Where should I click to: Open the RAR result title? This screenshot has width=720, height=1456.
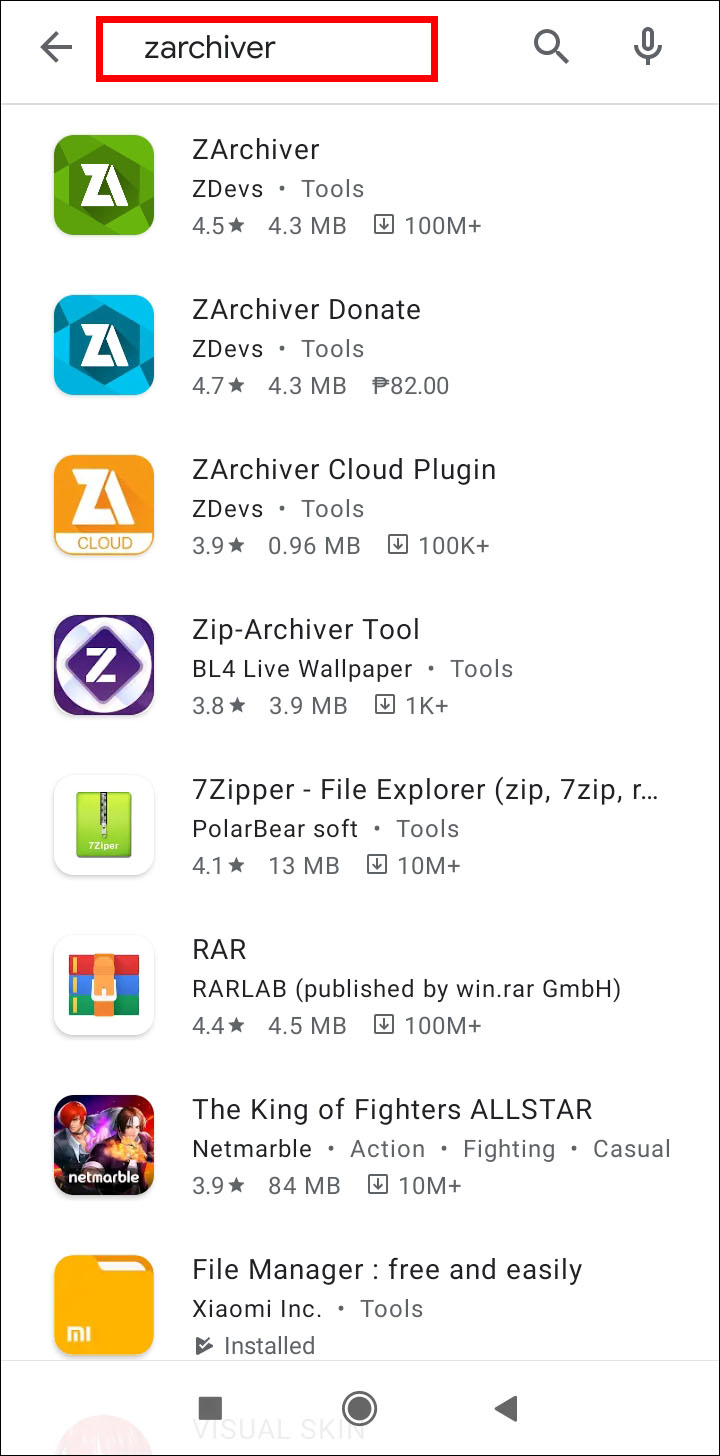point(219,950)
